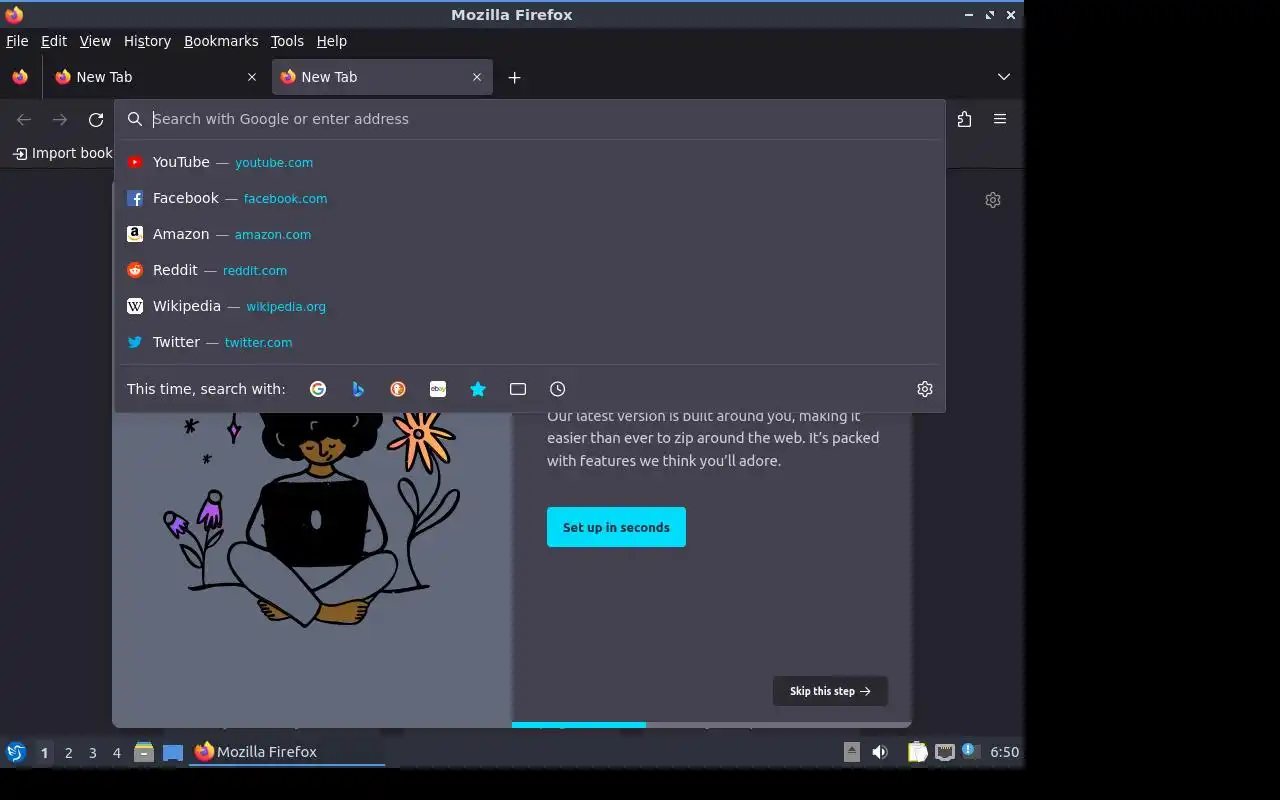Open the network tray icon
Screen dimensions: 1280x800
(945, 752)
